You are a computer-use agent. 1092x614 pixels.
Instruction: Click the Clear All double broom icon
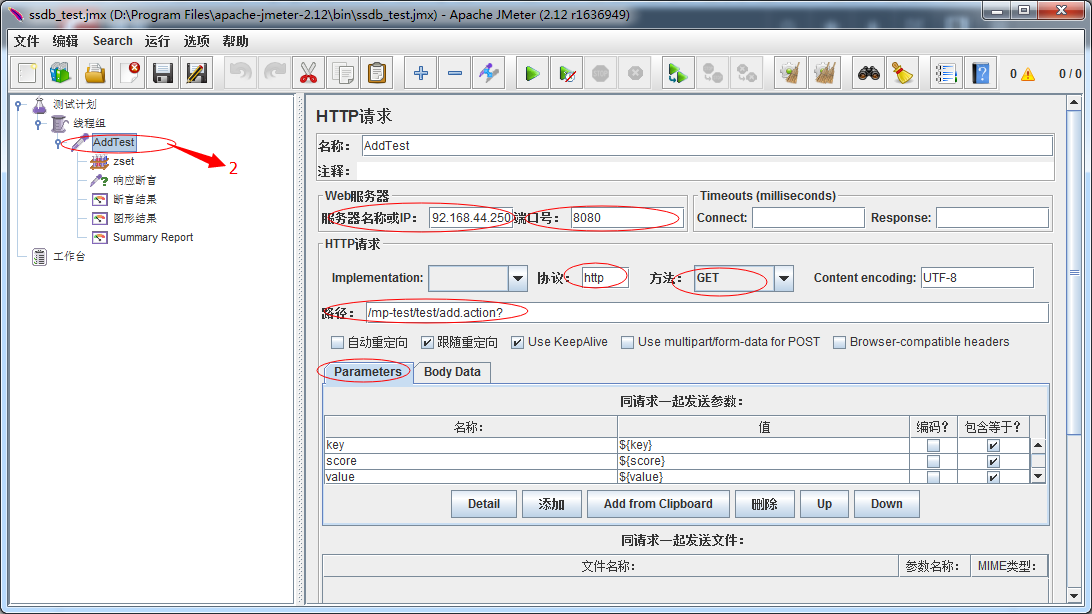pyautogui.click(x=825, y=72)
